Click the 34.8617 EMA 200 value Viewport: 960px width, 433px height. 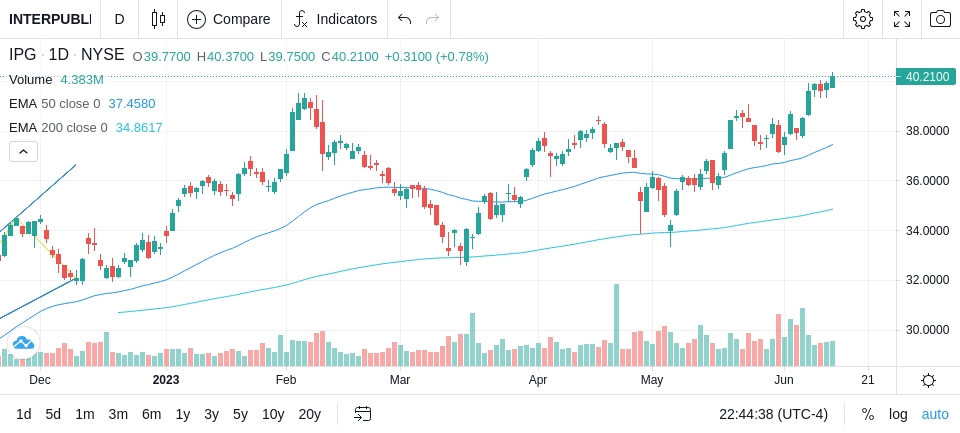[x=139, y=127]
